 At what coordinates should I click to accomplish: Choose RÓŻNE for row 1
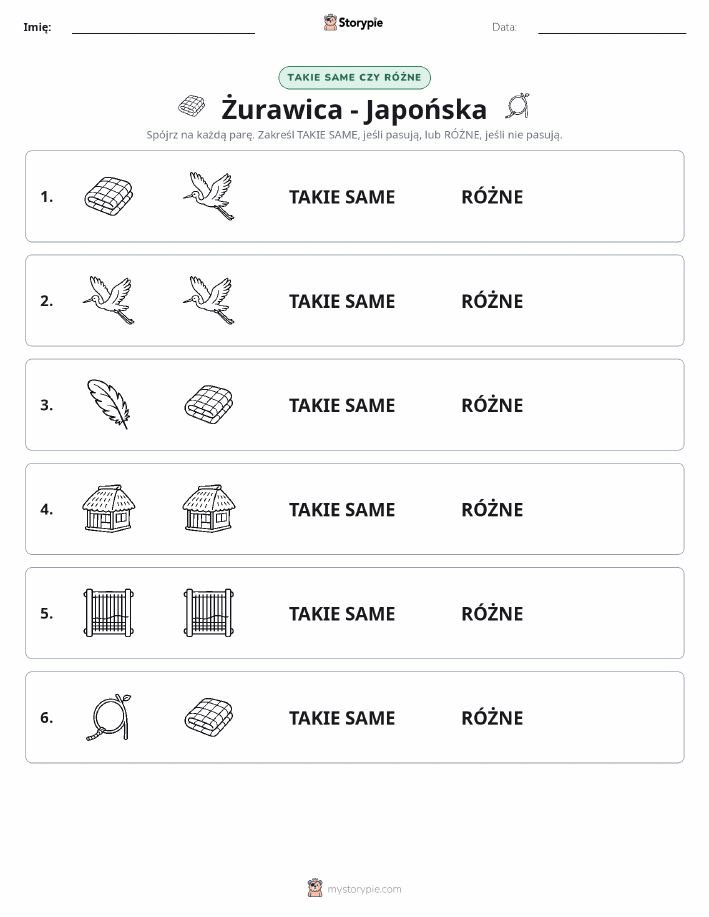(x=492, y=196)
